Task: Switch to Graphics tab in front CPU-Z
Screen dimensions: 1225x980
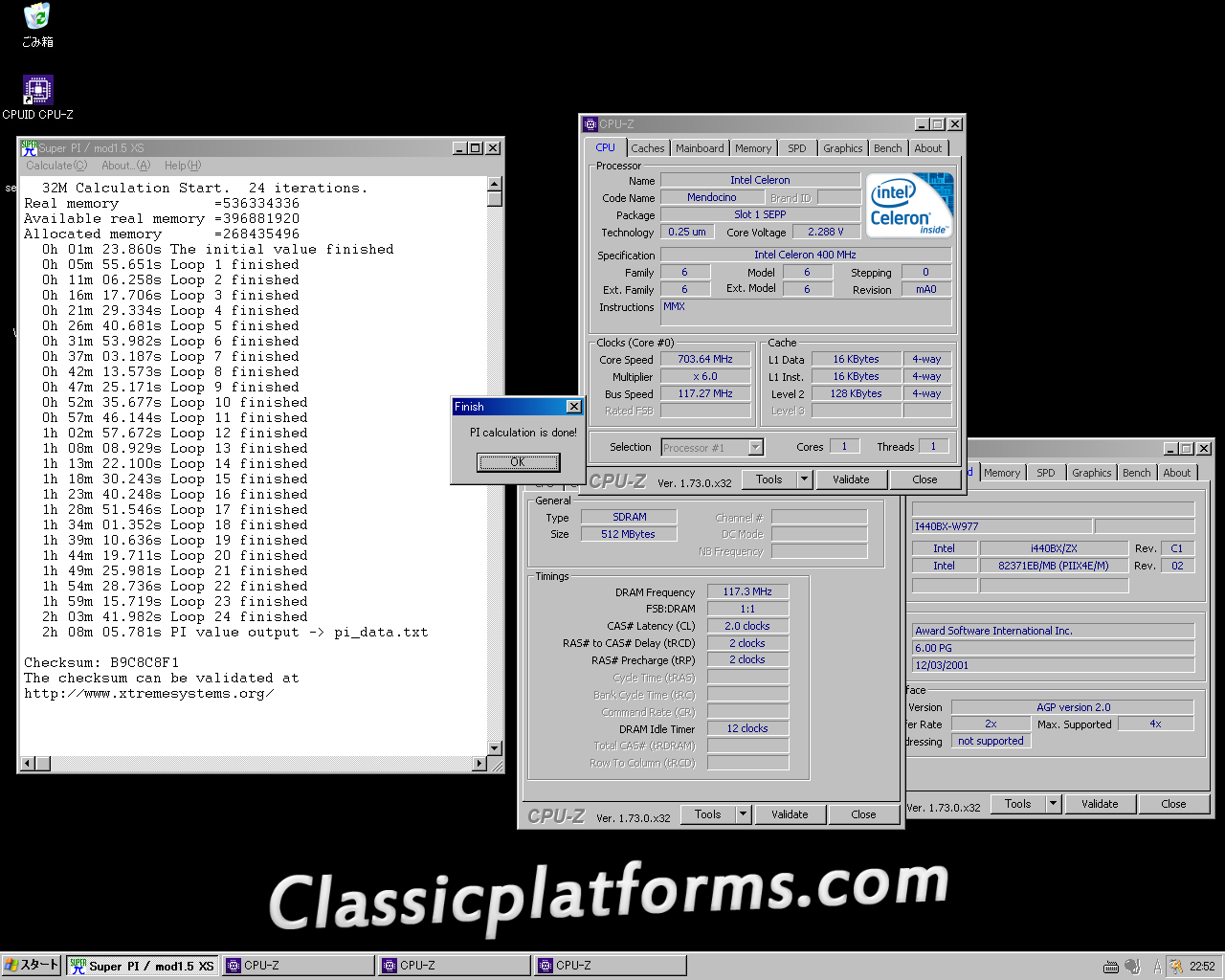Action: 843,148
